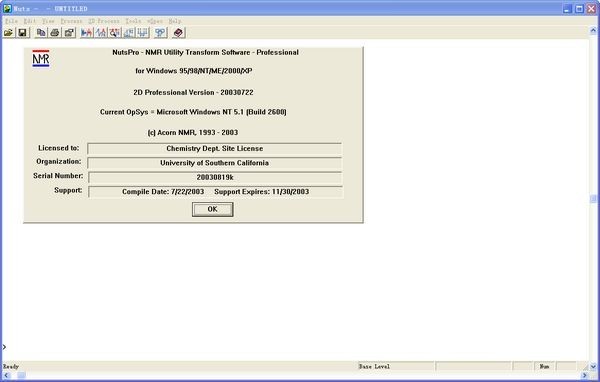Screen dimensions: 600x382
Task: Click the save floppy disk icon
Action: point(23,33)
